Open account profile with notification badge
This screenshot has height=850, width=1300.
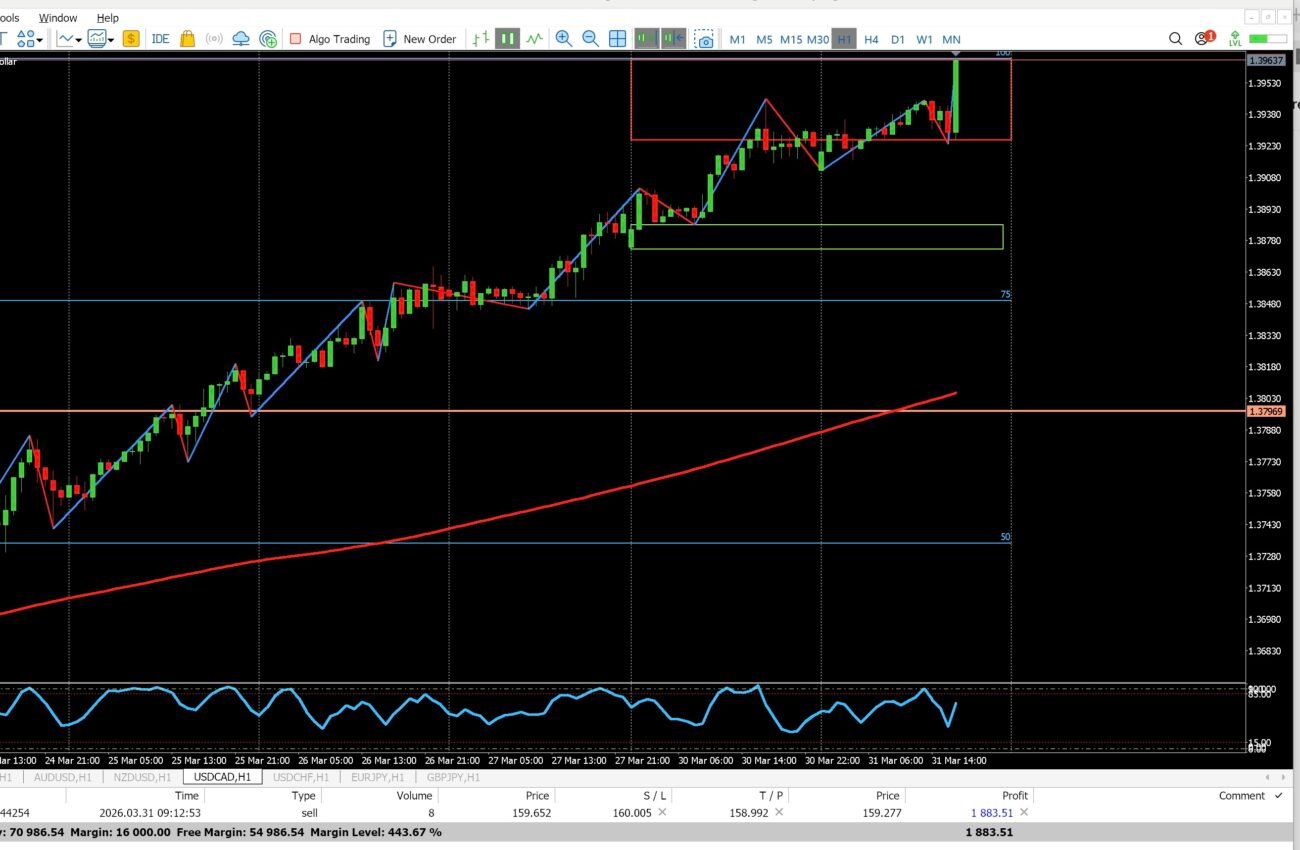coord(1203,39)
